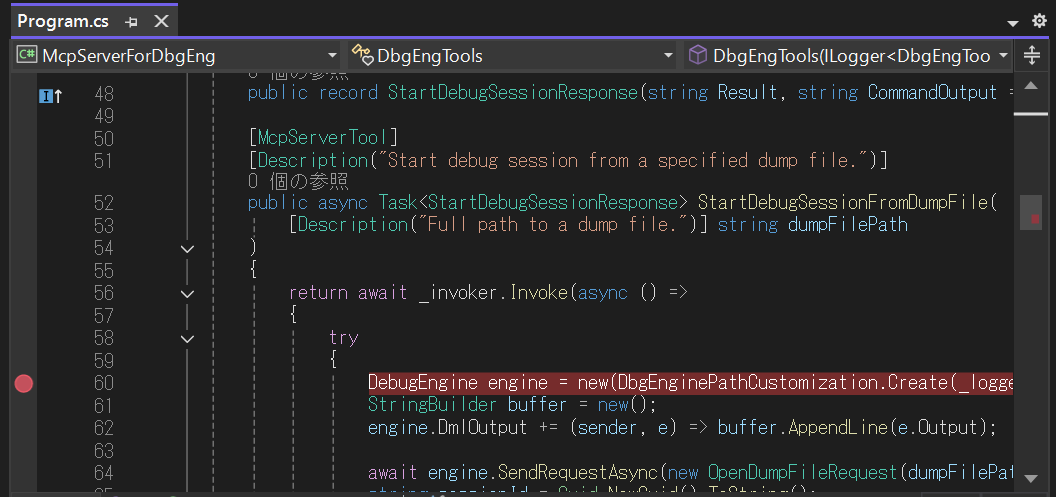Collapse the try block at line 58
This screenshot has height=497, width=1056.
[188, 339]
